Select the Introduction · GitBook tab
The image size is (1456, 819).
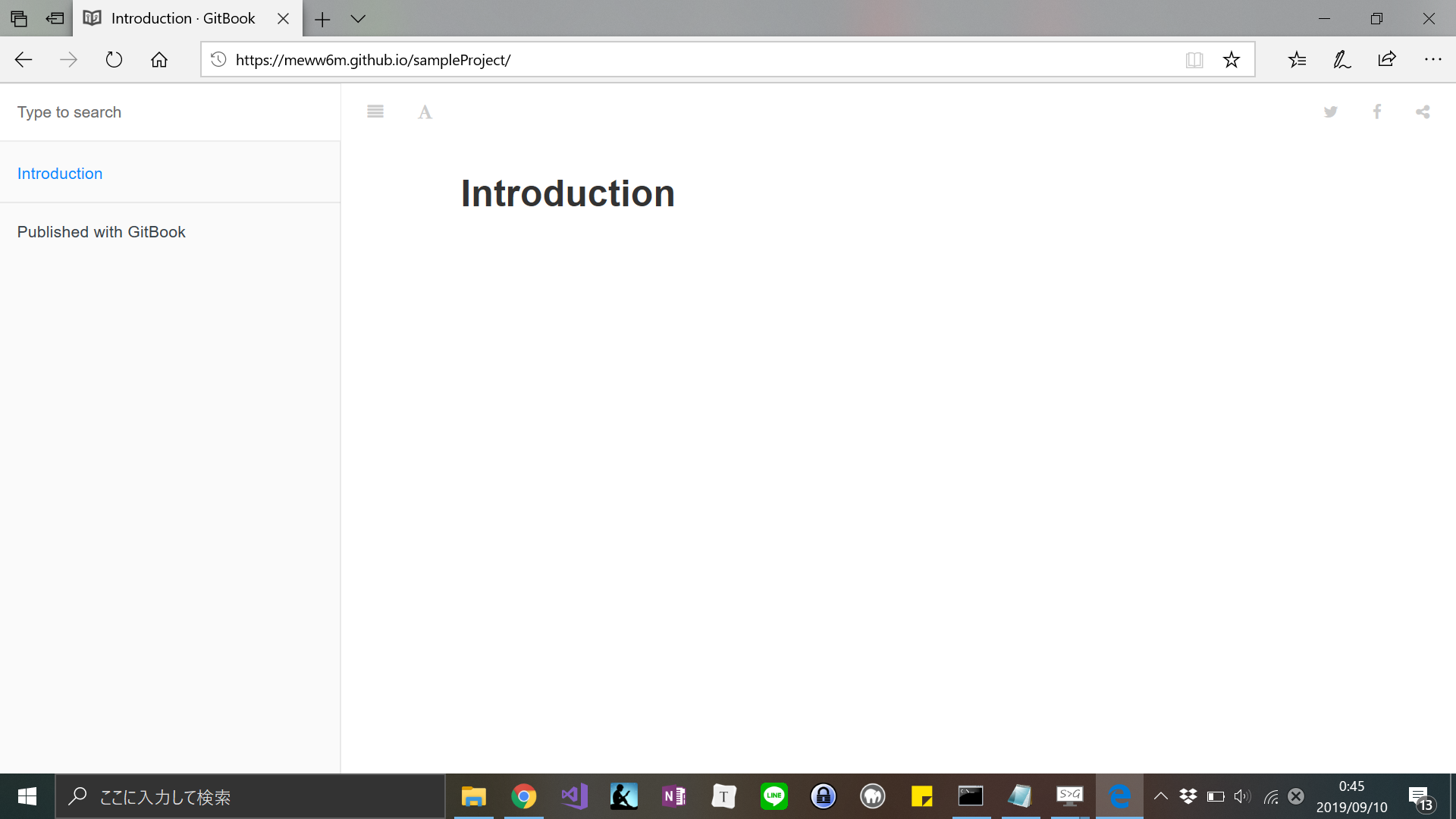[x=182, y=19]
